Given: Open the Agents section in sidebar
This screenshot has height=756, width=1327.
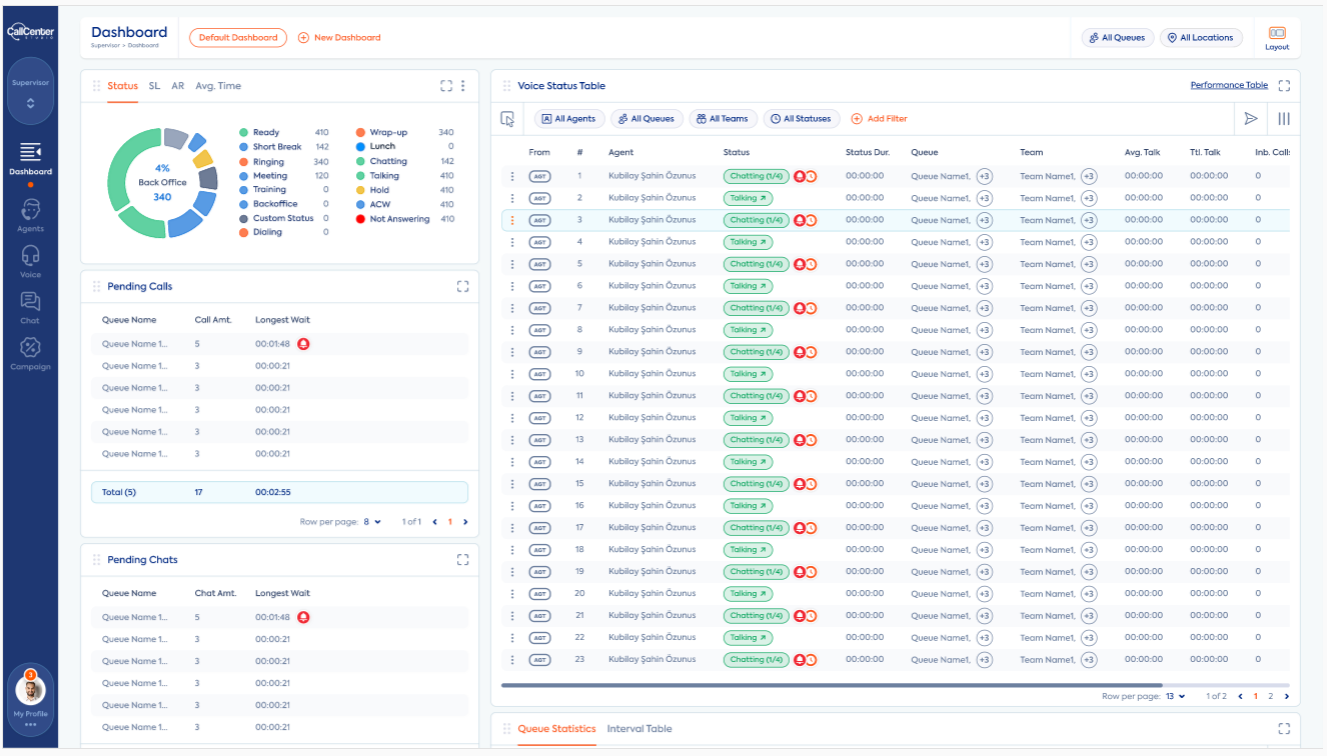Looking at the screenshot, I should coord(30,215).
